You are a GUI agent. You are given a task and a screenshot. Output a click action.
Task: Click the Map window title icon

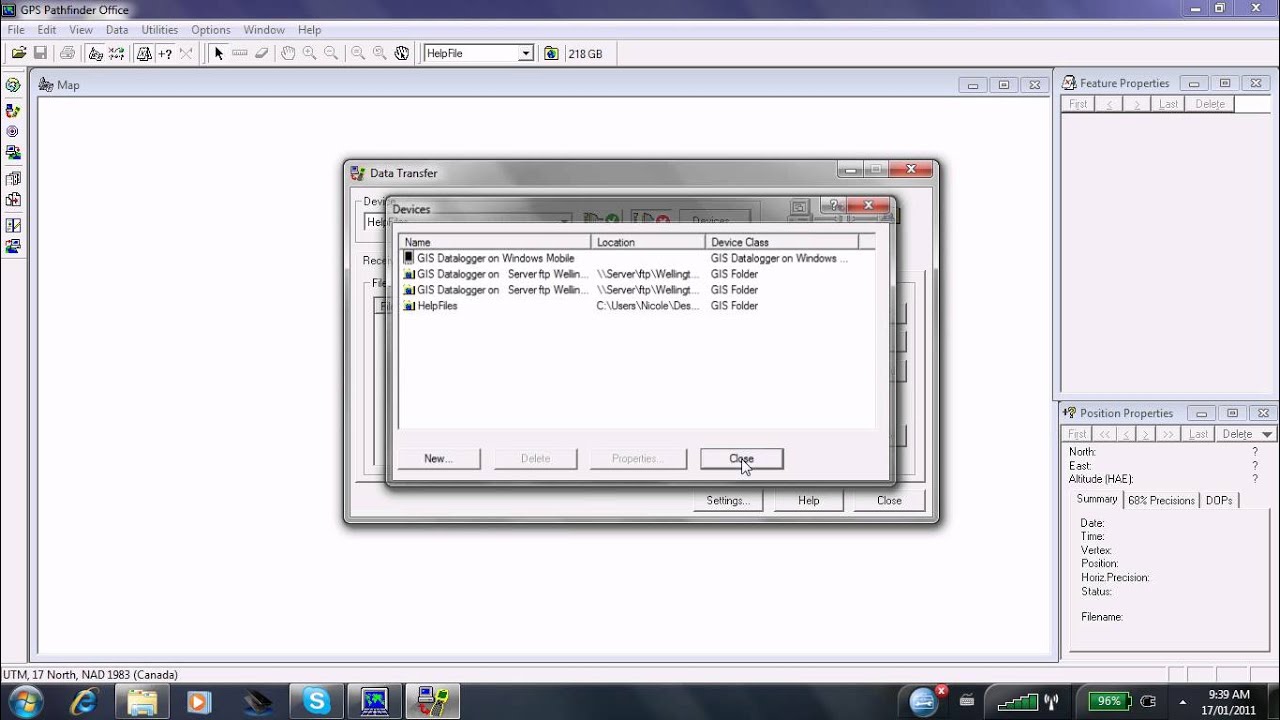(45, 85)
